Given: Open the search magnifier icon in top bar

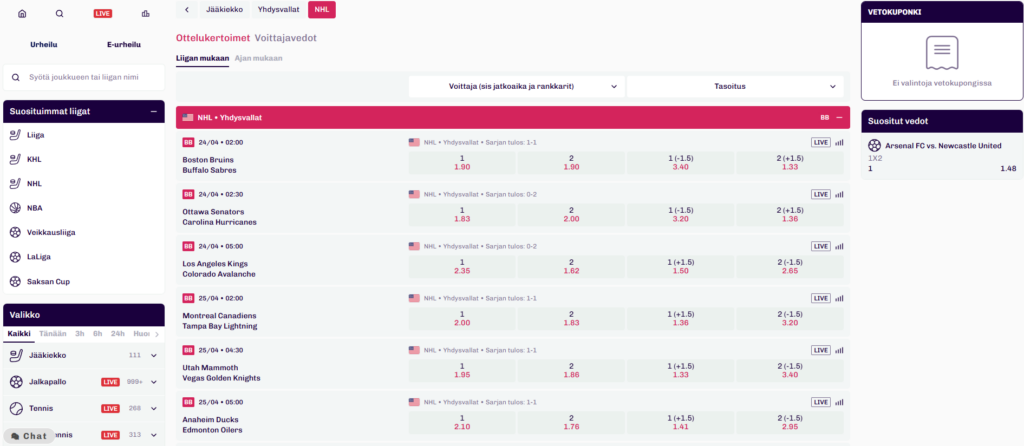Looking at the screenshot, I should coord(60,14).
